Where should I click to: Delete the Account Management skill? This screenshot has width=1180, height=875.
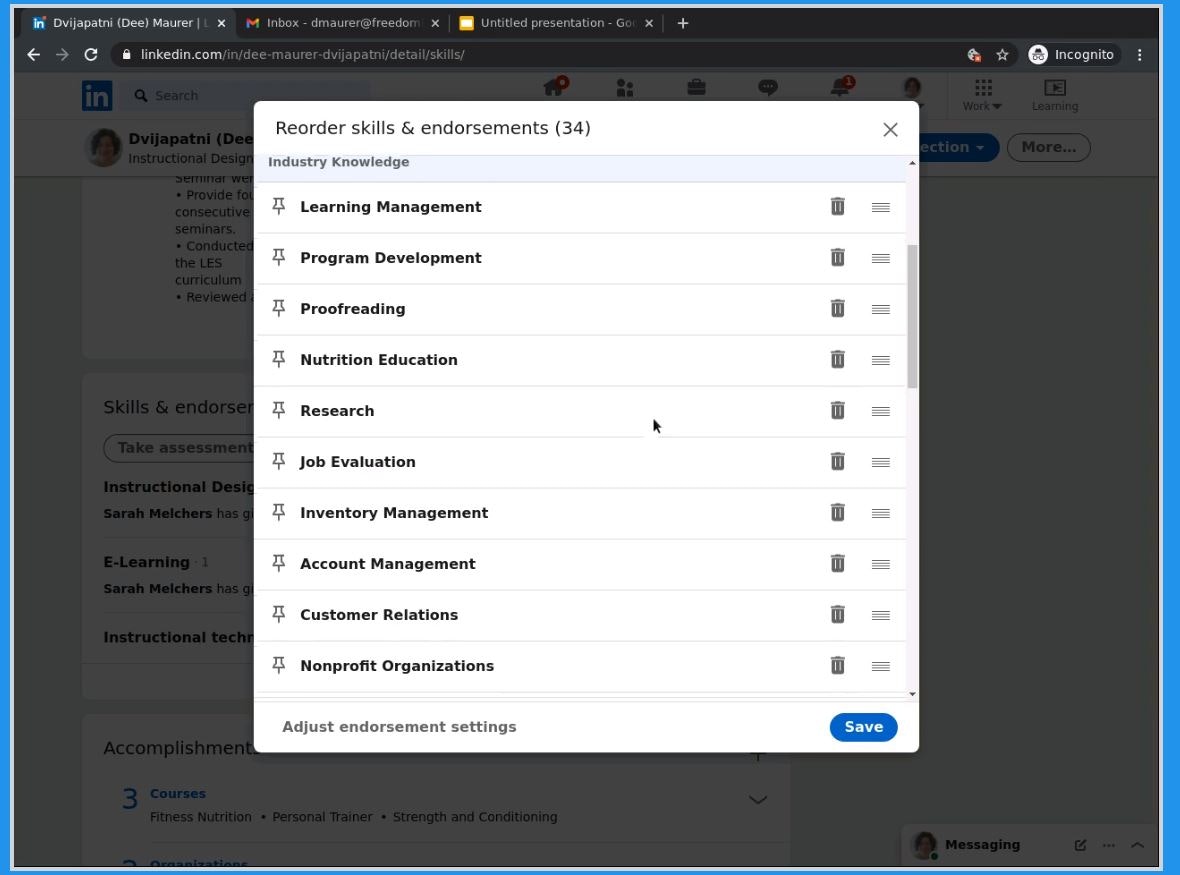tap(838, 564)
